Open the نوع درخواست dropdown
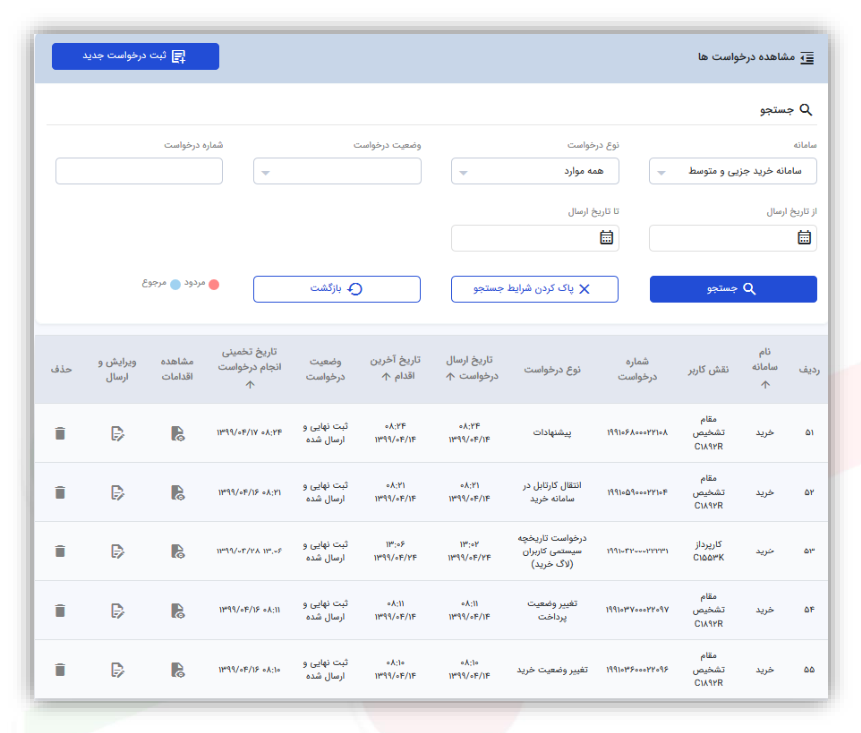The width and height of the screenshot is (861, 733). click(535, 171)
